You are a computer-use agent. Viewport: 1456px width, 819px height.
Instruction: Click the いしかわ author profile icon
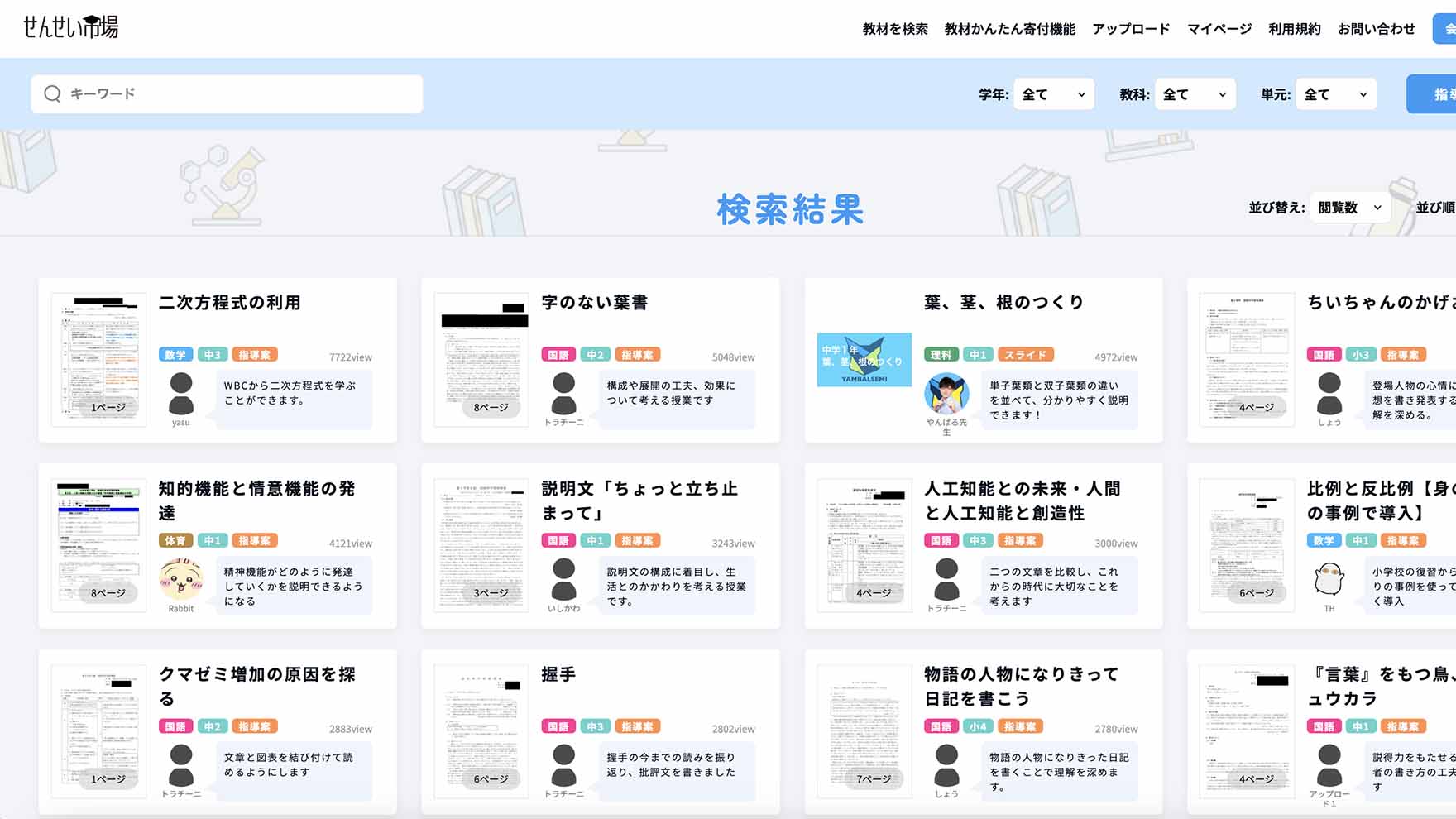pyautogui.click(x=563, y=579)
